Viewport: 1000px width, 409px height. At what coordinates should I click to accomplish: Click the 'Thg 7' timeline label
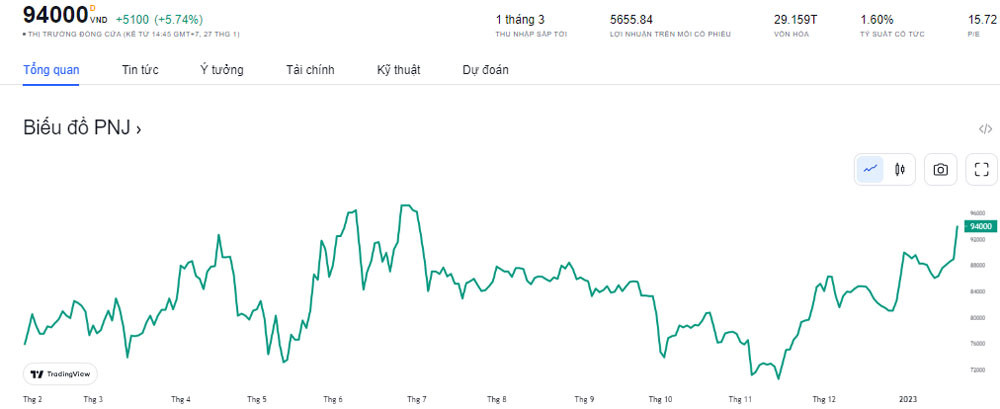point(417,399)
